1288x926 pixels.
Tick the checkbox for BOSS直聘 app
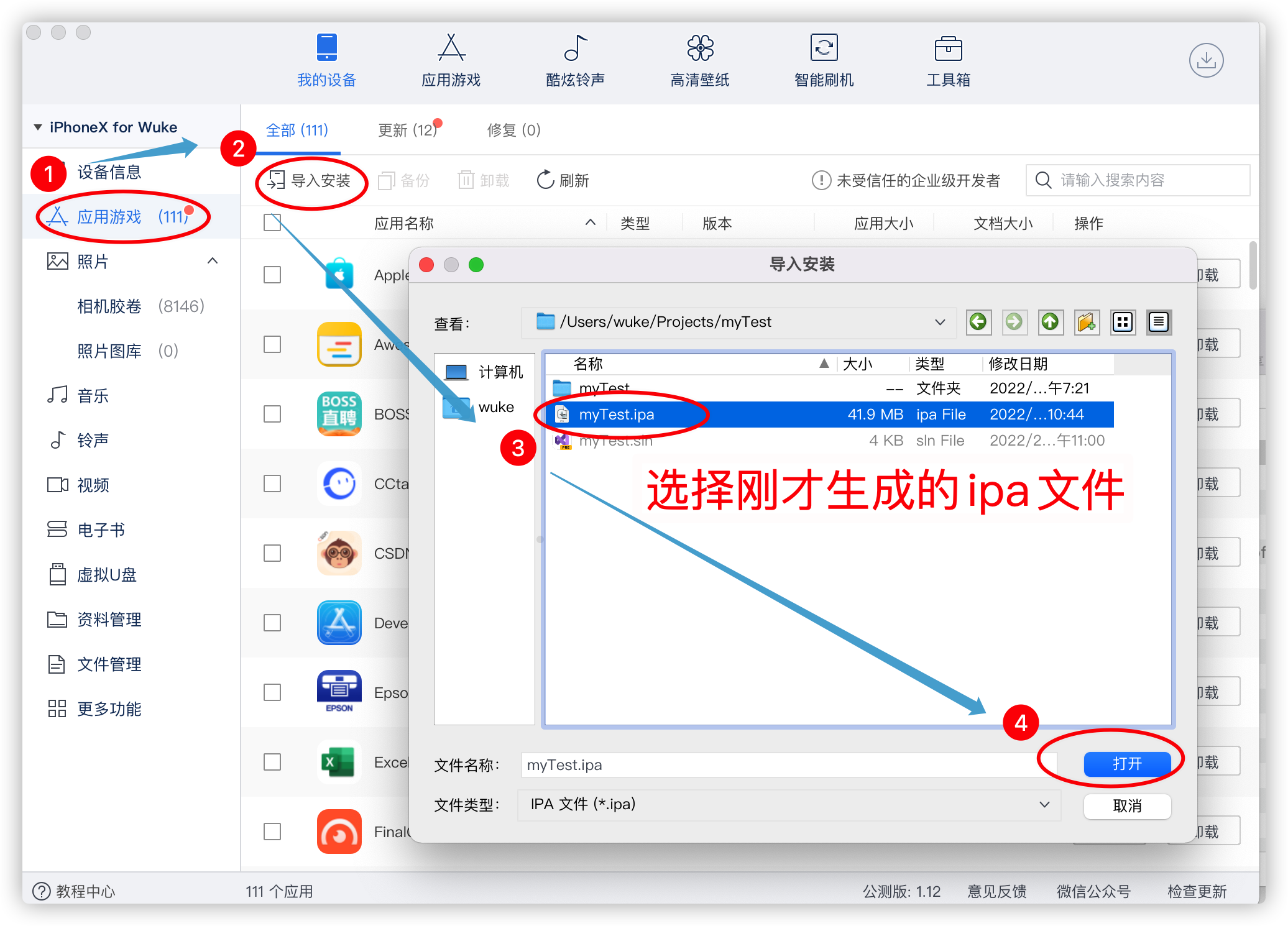pyautogui.click(x=272, y=414)
